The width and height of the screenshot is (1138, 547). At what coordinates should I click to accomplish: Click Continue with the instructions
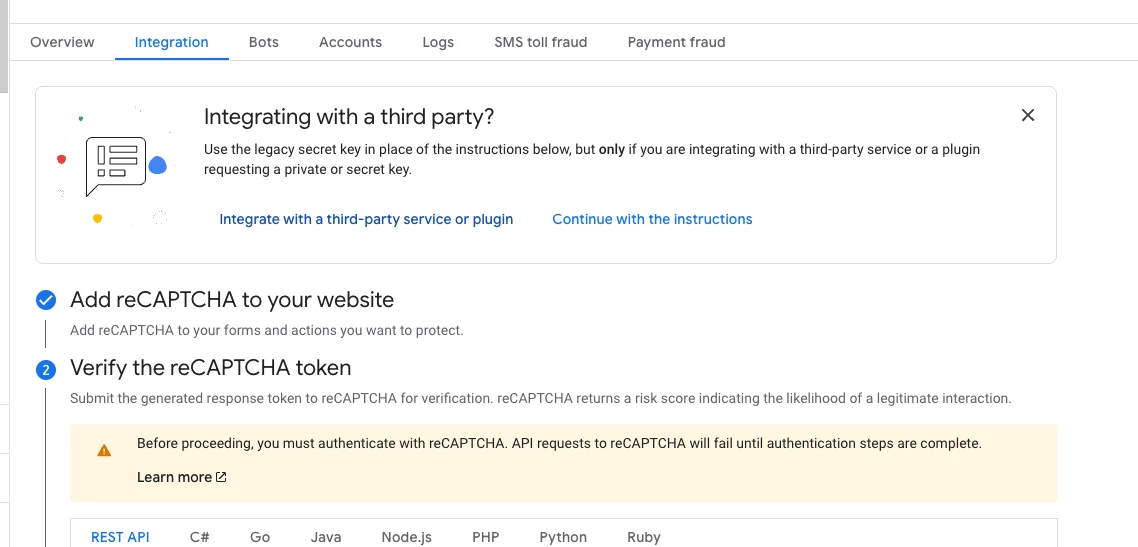click(x=652, y=219)
